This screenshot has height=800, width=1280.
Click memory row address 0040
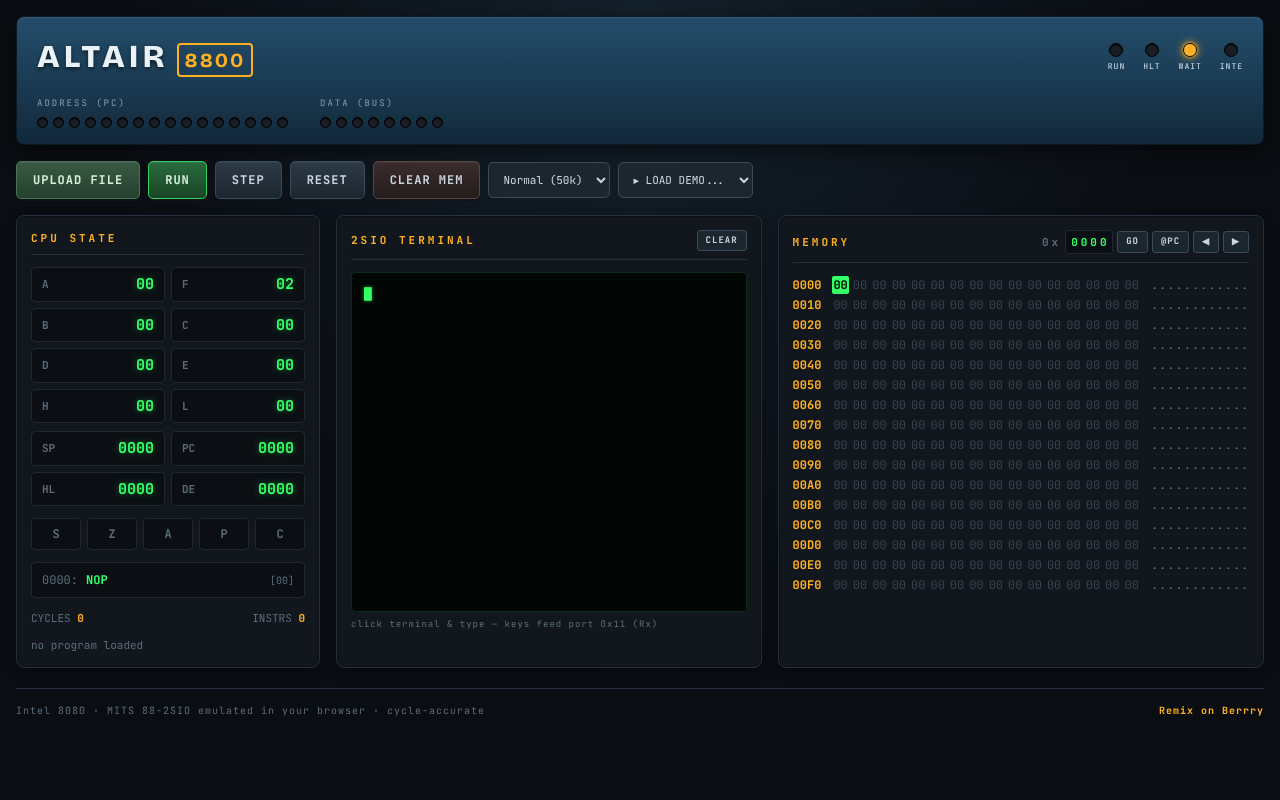click(807, 365)
